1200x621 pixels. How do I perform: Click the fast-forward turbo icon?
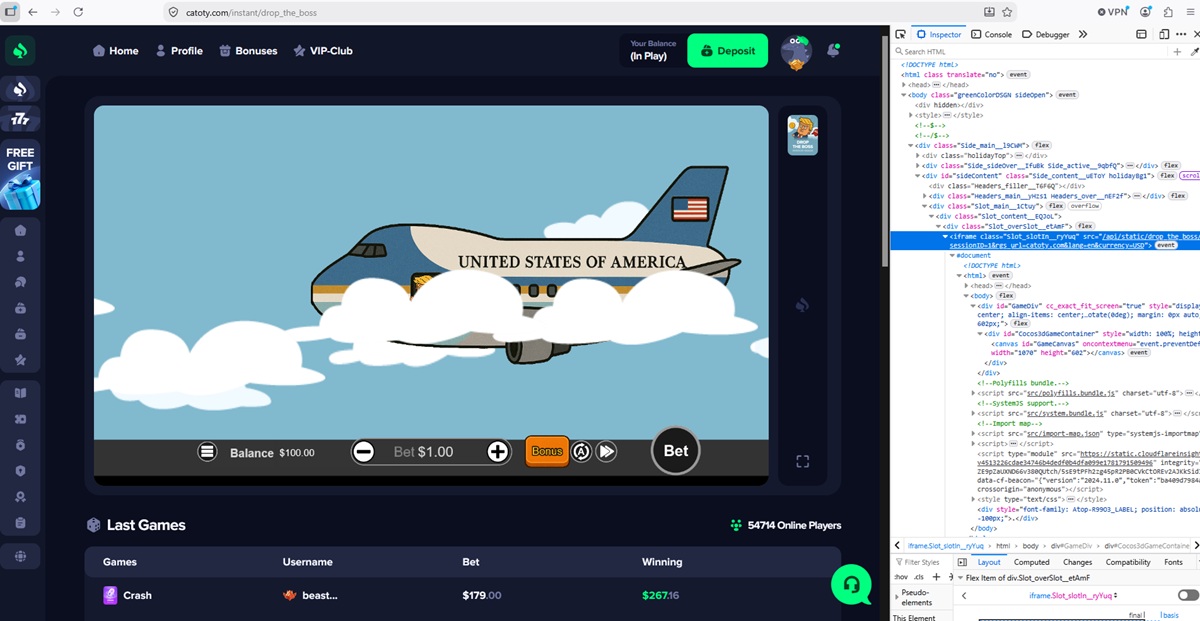(x=606, y=452)
